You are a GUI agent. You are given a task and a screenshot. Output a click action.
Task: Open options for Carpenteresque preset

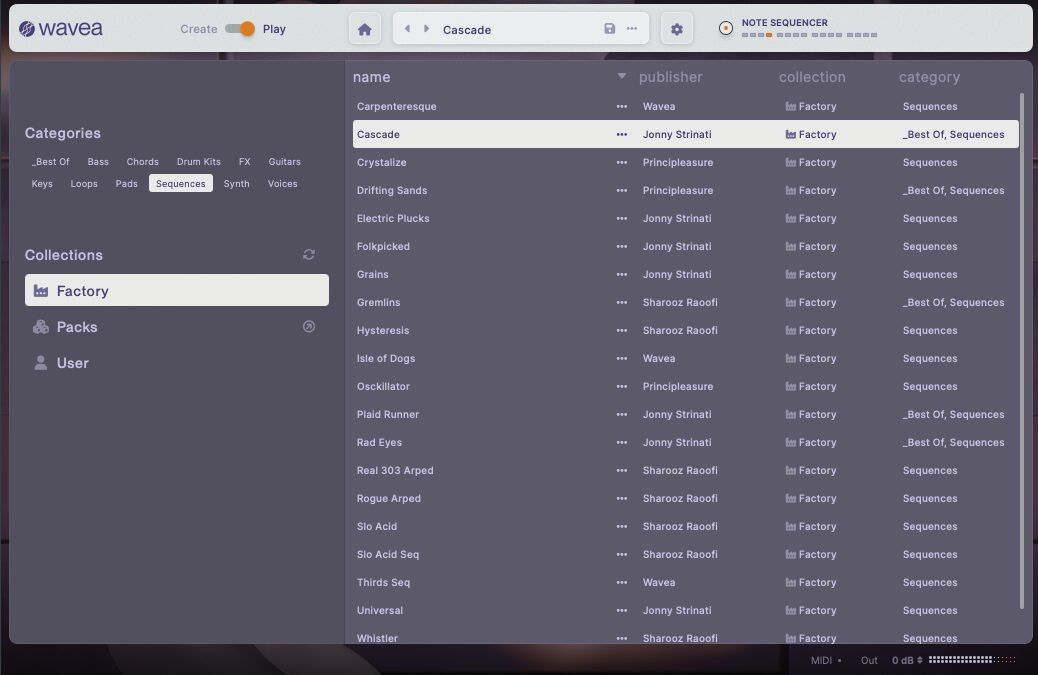coord(622,107)
